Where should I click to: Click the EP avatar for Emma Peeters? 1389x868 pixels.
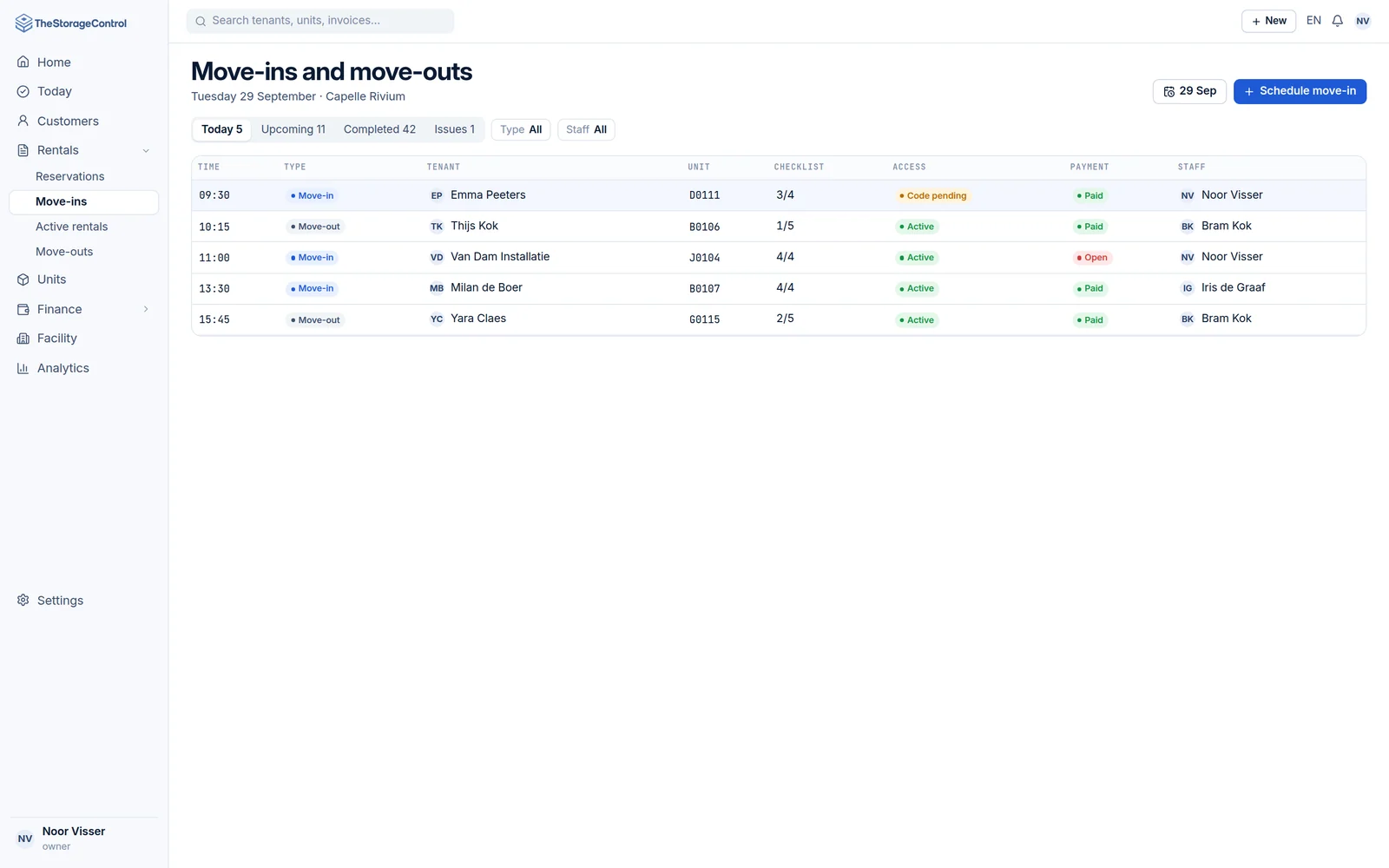(437, 195)
